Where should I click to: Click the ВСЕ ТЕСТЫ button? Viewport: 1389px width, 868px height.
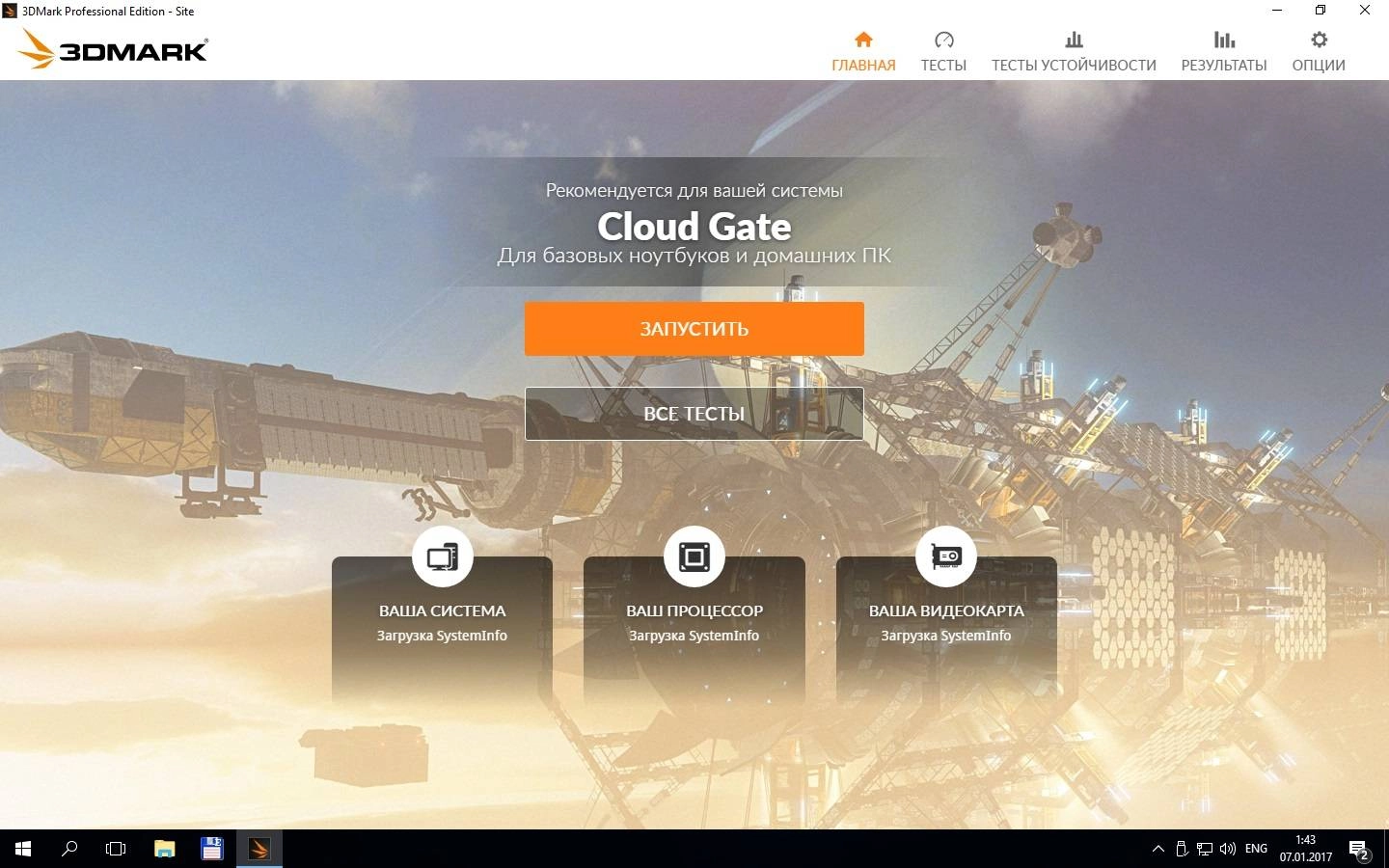[694, 414]
